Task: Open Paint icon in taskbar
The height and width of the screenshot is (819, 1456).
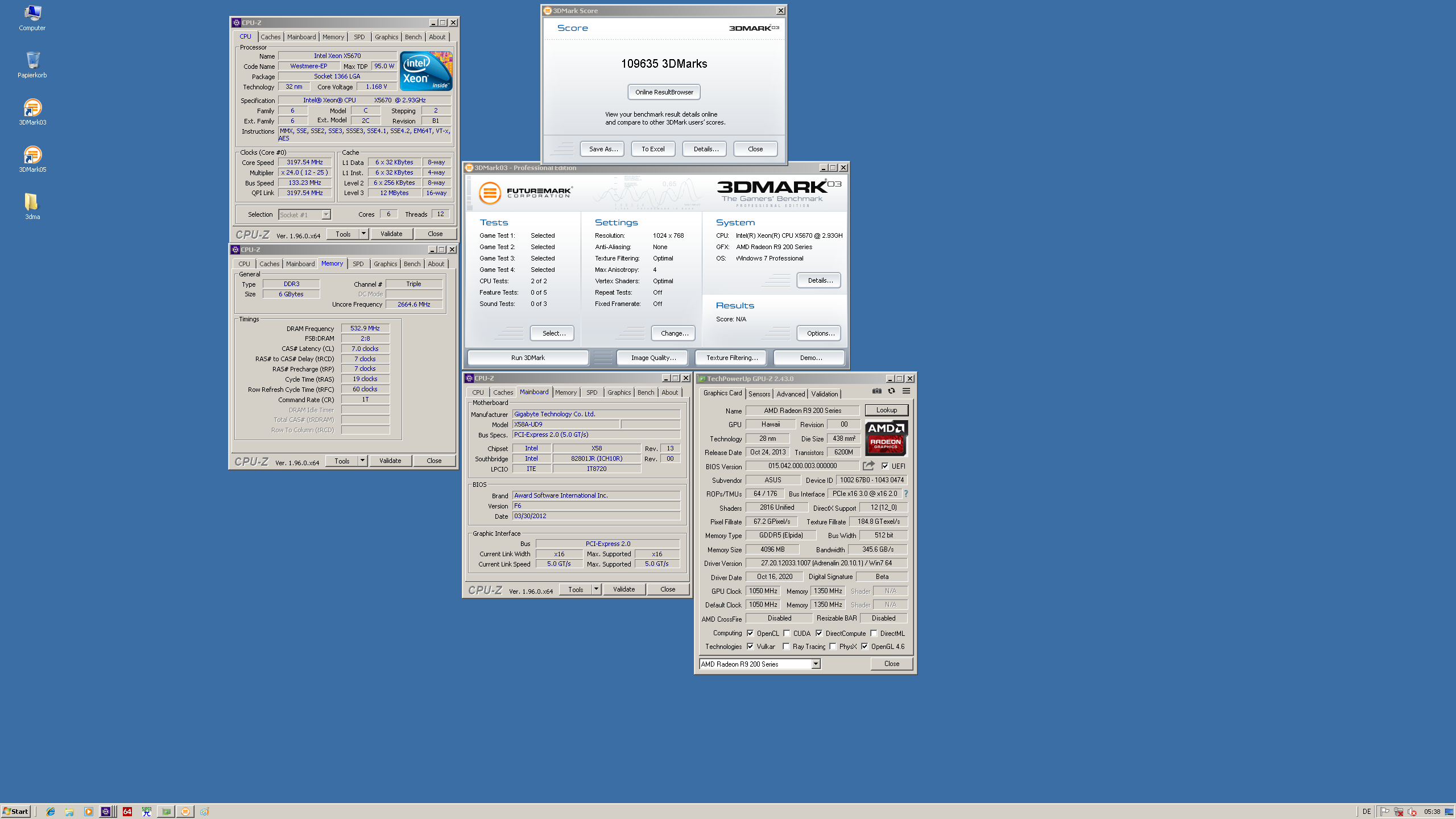Action: [205, 812]
